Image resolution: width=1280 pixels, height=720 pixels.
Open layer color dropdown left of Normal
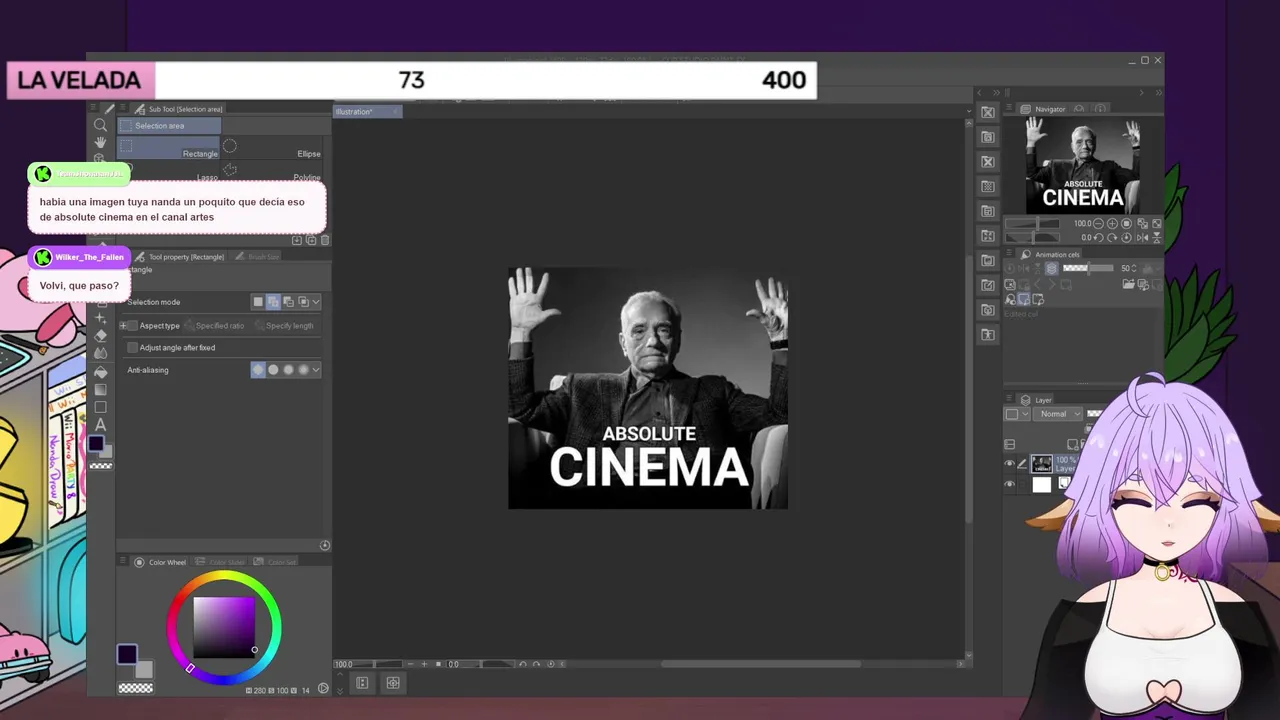1016,414
